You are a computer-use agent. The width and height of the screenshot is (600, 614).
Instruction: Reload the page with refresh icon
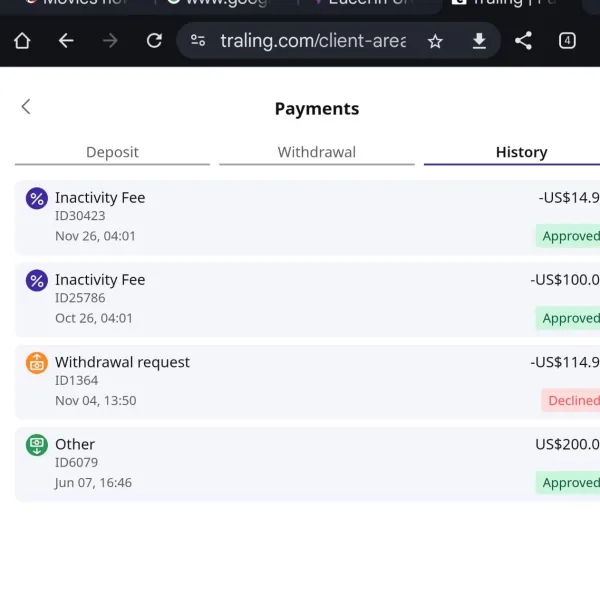coord(154,41)
